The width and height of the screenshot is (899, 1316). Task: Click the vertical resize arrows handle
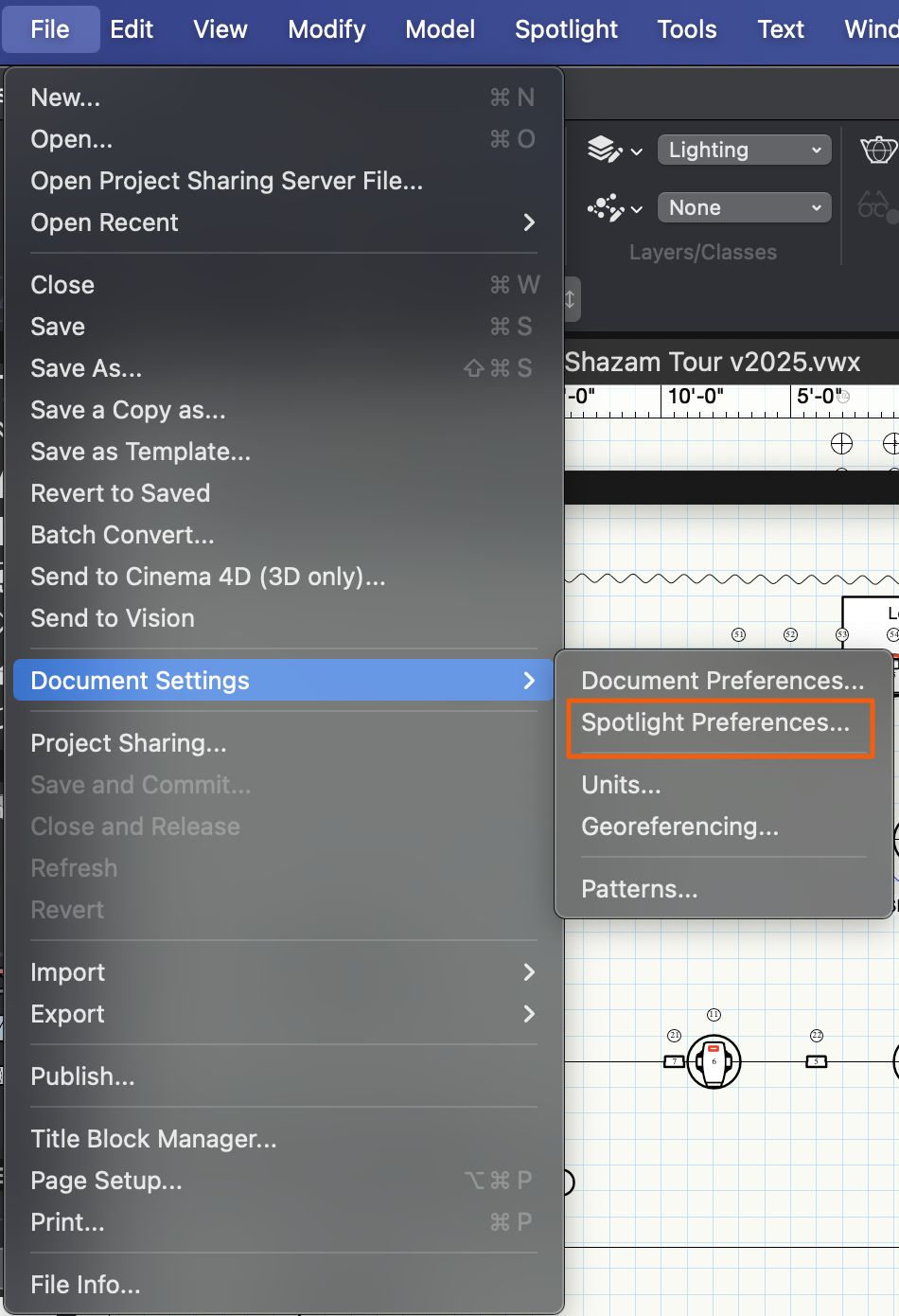570,299
